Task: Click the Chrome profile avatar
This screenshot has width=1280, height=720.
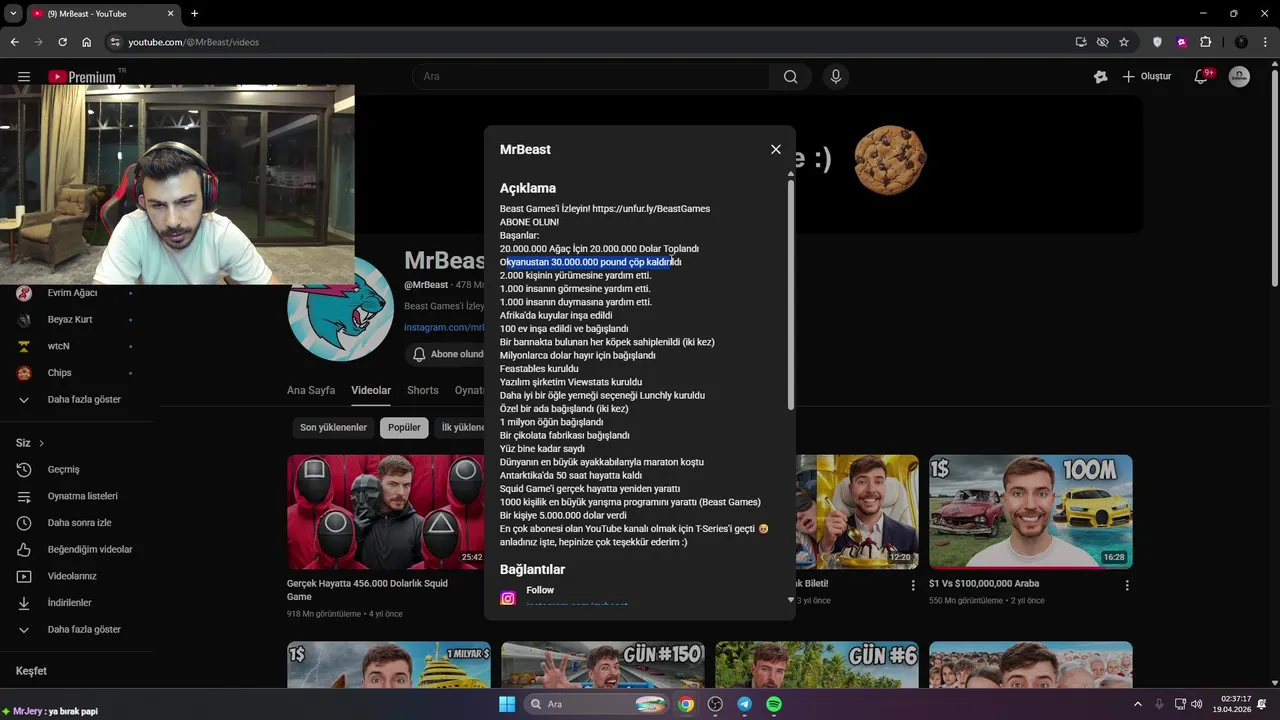Action: point(1241,42)
